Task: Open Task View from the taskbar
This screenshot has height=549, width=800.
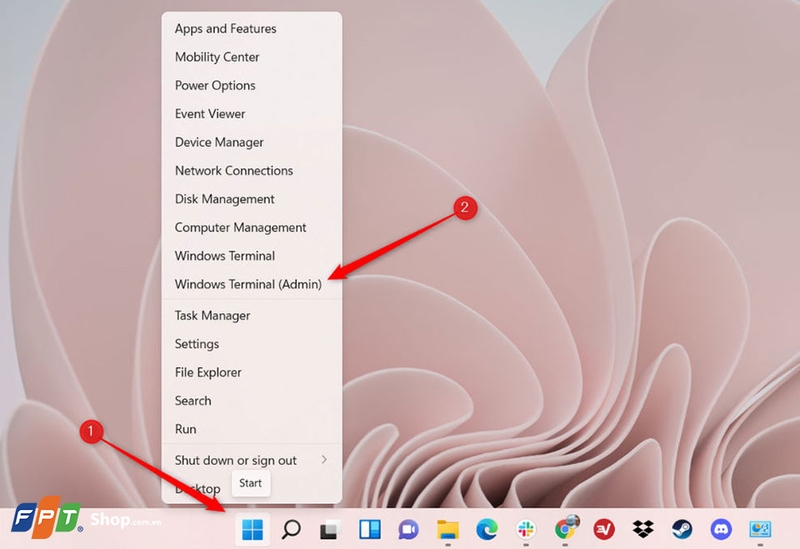Action: point(330,530)
